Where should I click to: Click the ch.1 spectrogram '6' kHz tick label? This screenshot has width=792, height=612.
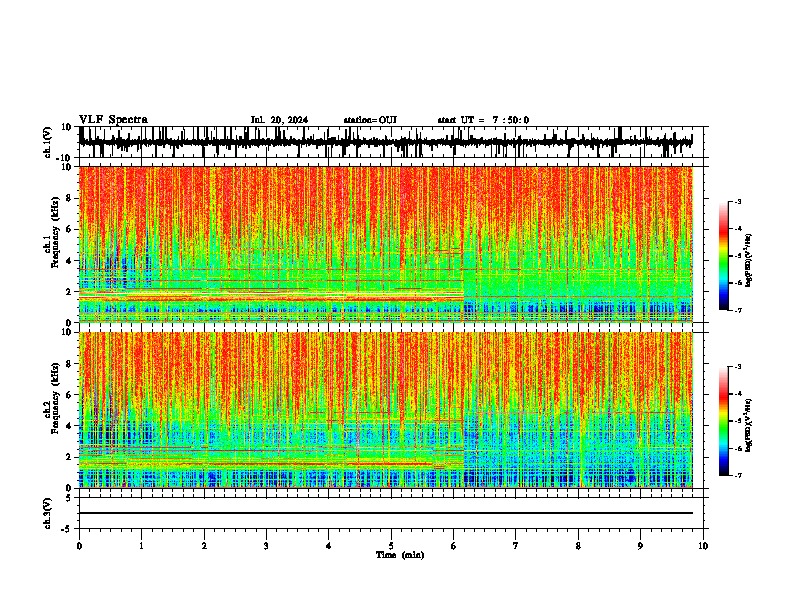click(69, 229)
